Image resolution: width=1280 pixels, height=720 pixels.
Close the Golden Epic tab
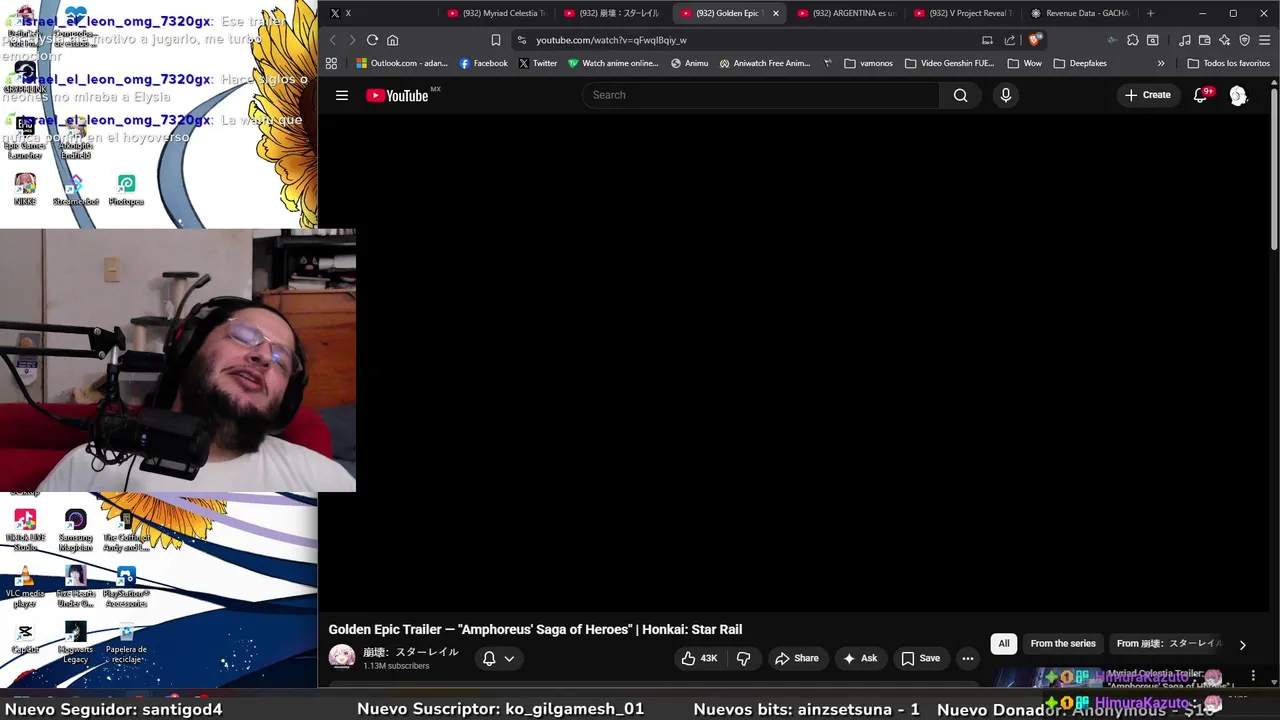(775, 13)
